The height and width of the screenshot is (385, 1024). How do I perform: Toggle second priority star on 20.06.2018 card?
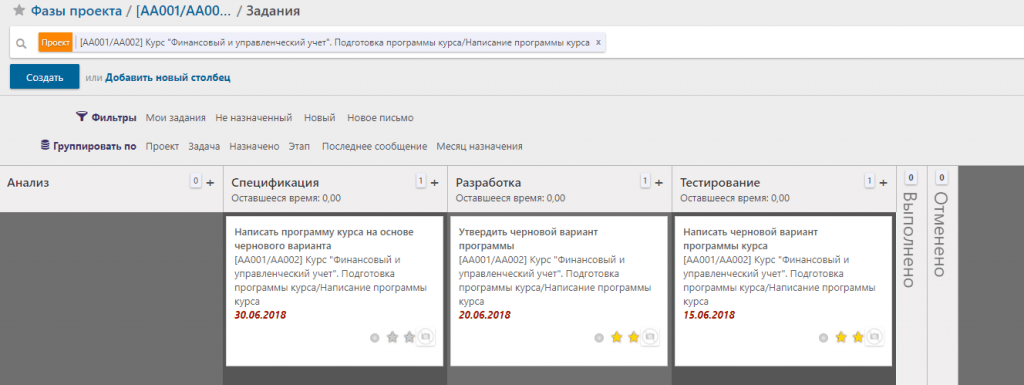pyautogui.click(x=633, y=337)
